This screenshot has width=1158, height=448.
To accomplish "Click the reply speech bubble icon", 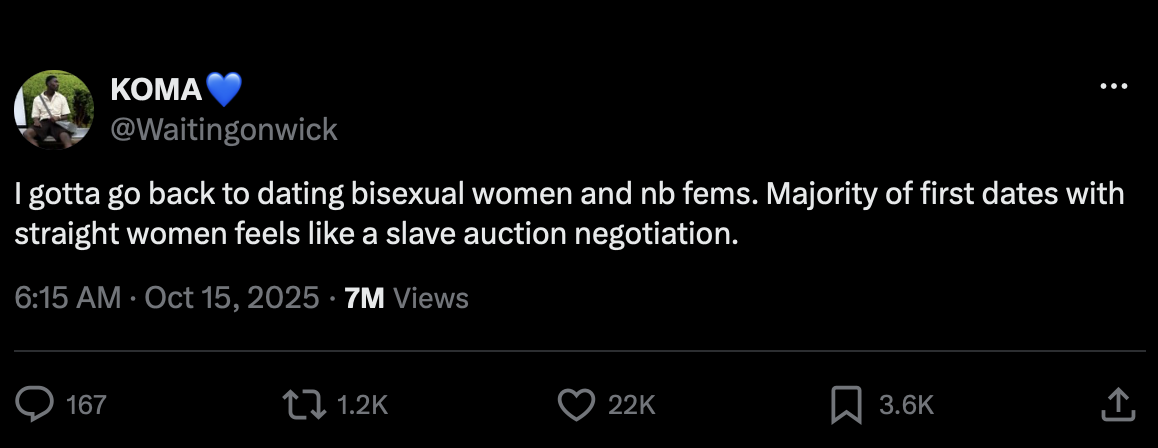I will 34,404.
